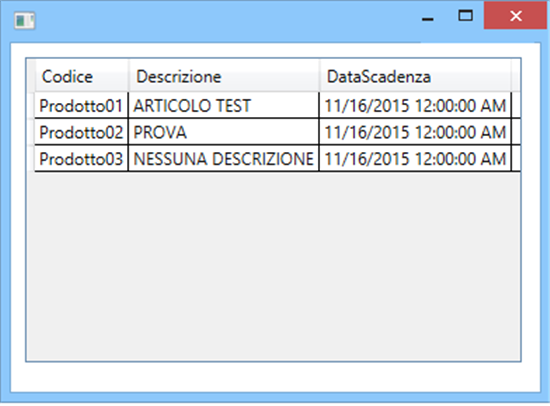Select the date cell in Prodotto03 row
Viewport: 550px width, 406px height.
415,159
